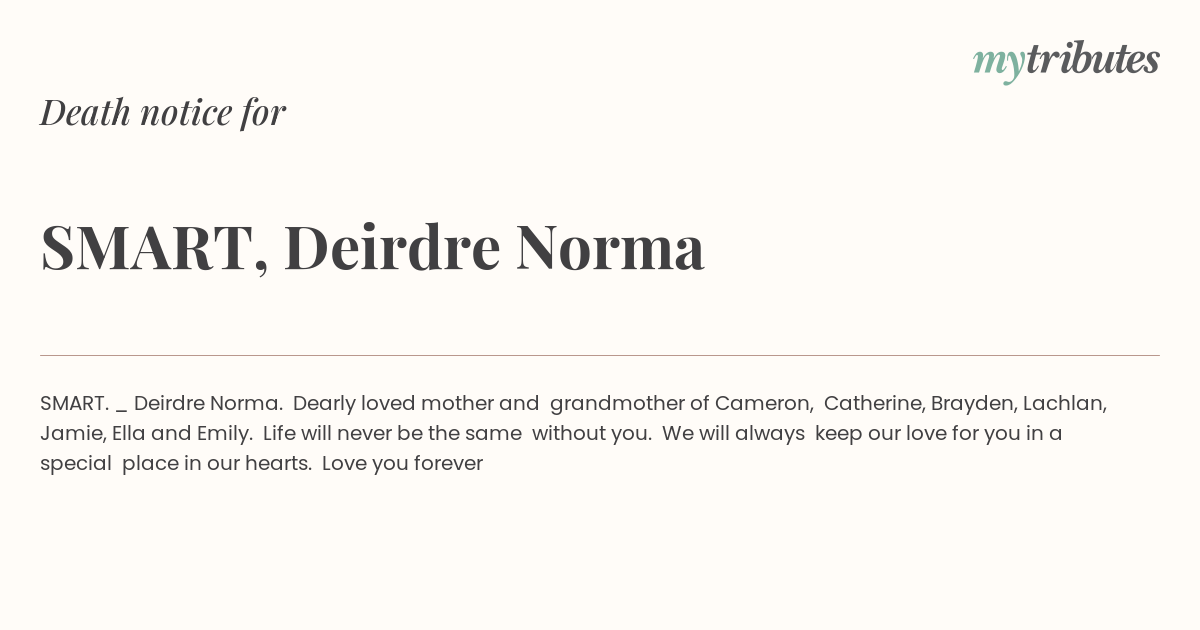Select the 'my' part of the logo

pos(999,63)
